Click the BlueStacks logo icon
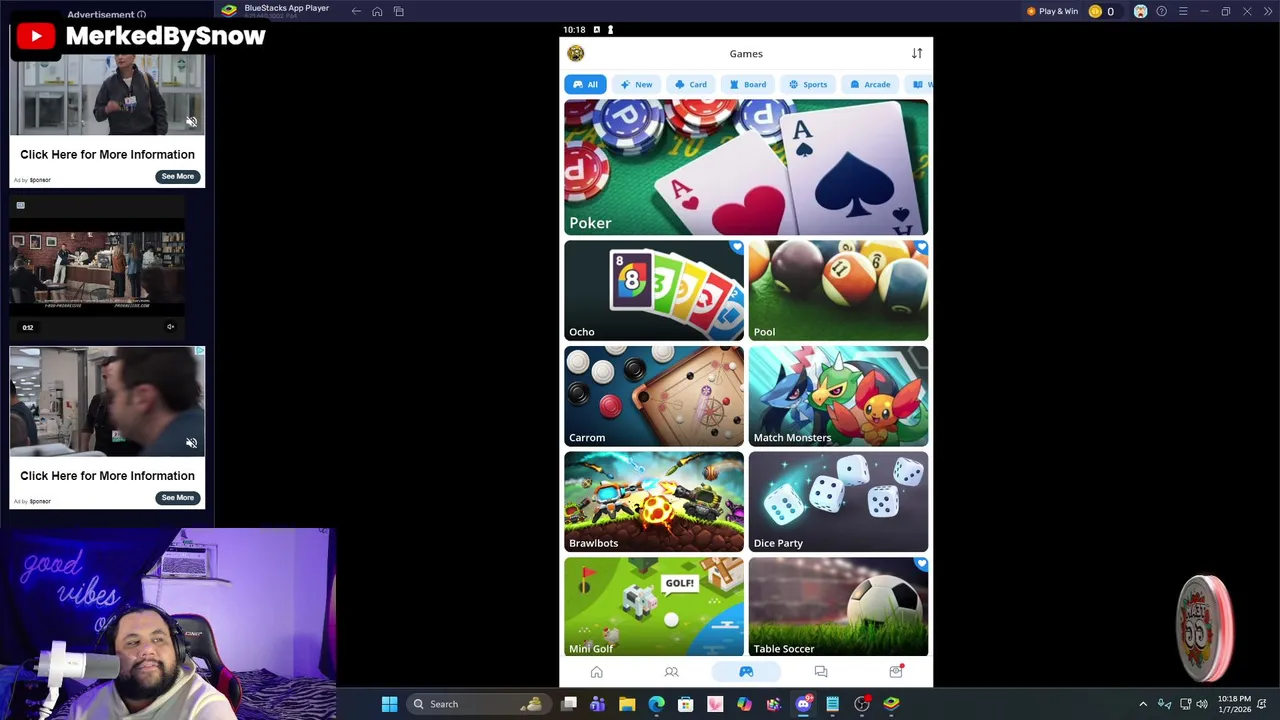 coord(229,10)
